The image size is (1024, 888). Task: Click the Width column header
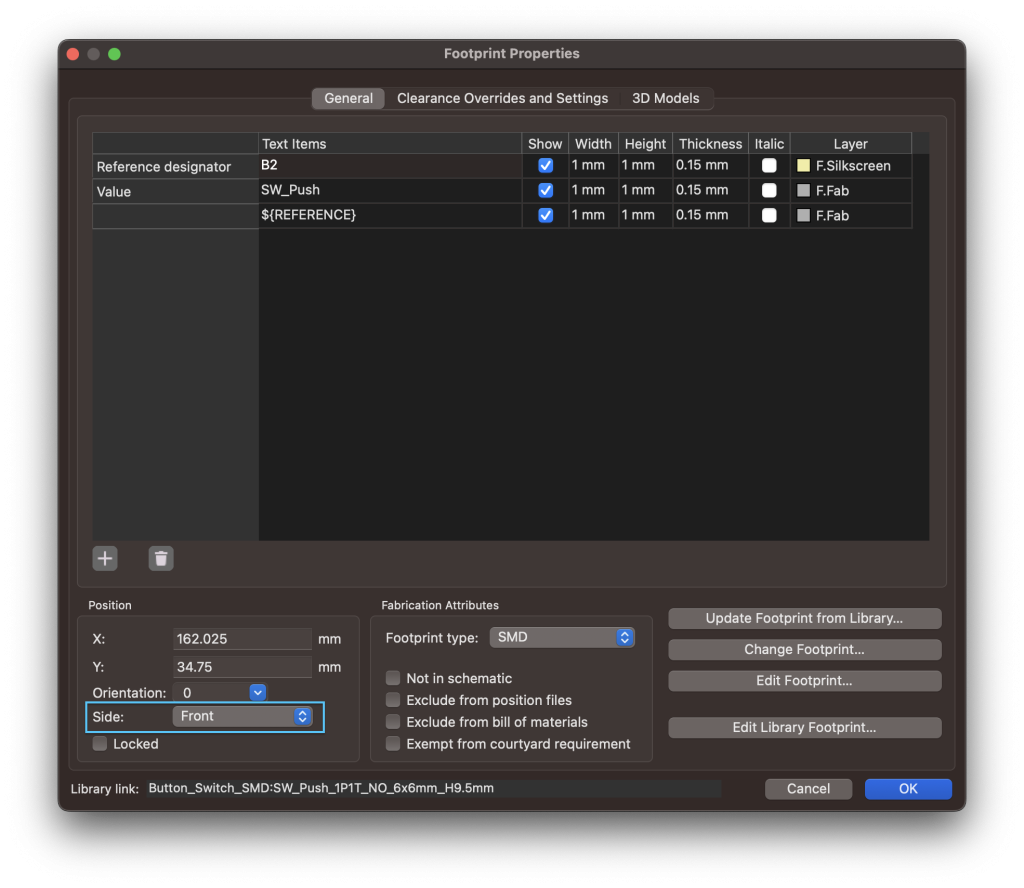coord(594,144)
